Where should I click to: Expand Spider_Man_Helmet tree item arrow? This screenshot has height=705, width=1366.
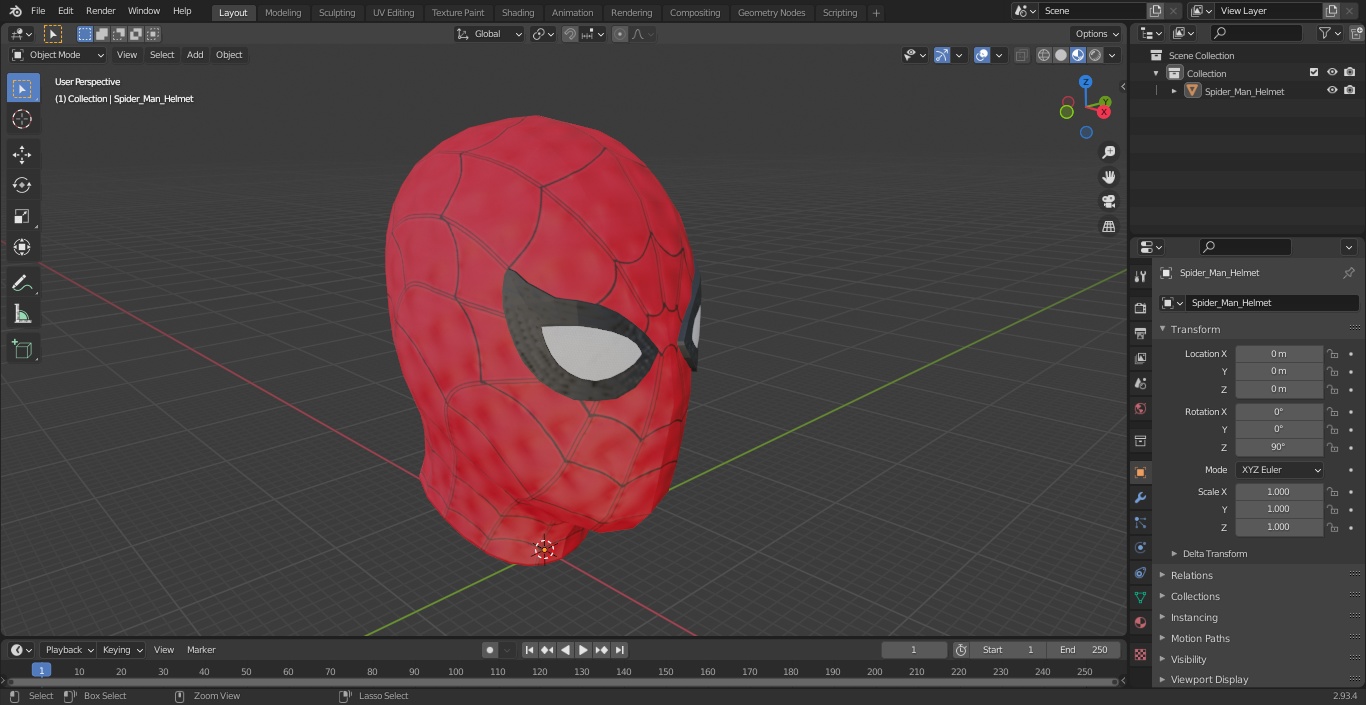[x=1174, y=91]
